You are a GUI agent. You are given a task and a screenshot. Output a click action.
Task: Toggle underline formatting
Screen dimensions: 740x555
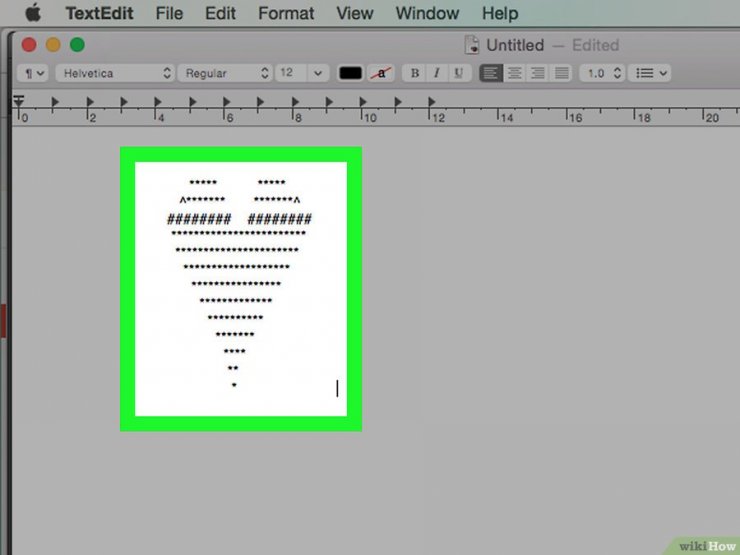pyautogui.click(x=459, y=73)
